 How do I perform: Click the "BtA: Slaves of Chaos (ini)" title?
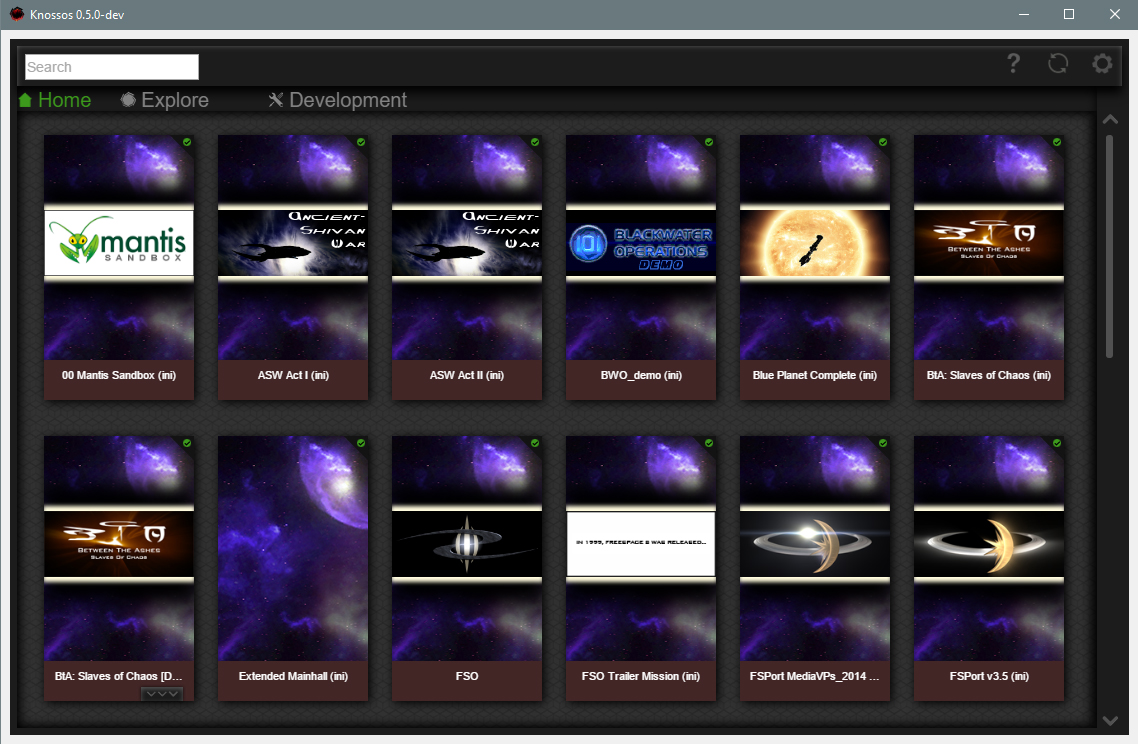pyautogui.click(x=989, y=375)
